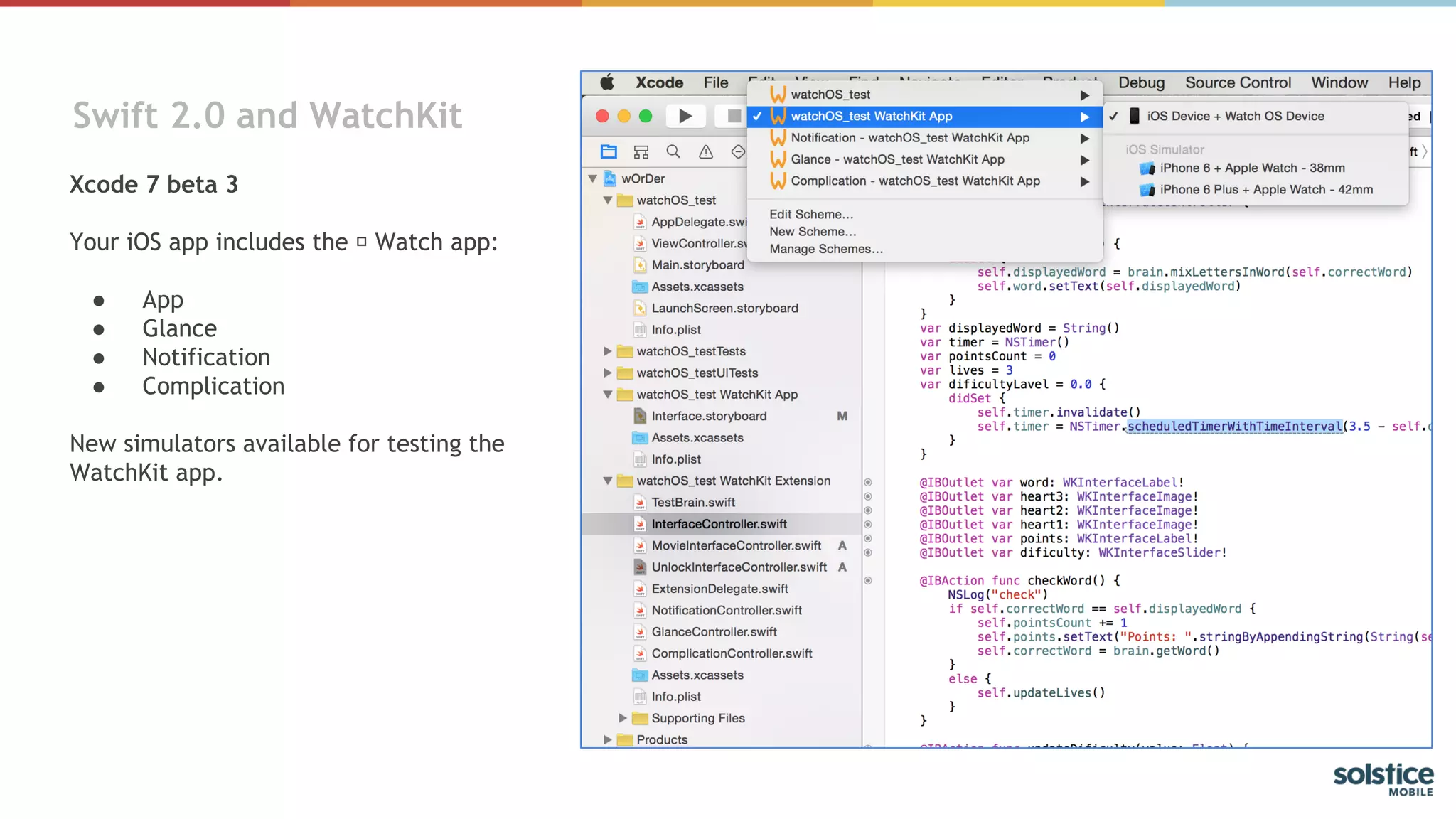Open NotificationController.swift file
Viewport: 1456px width, 819px height.
coord(727,610)
